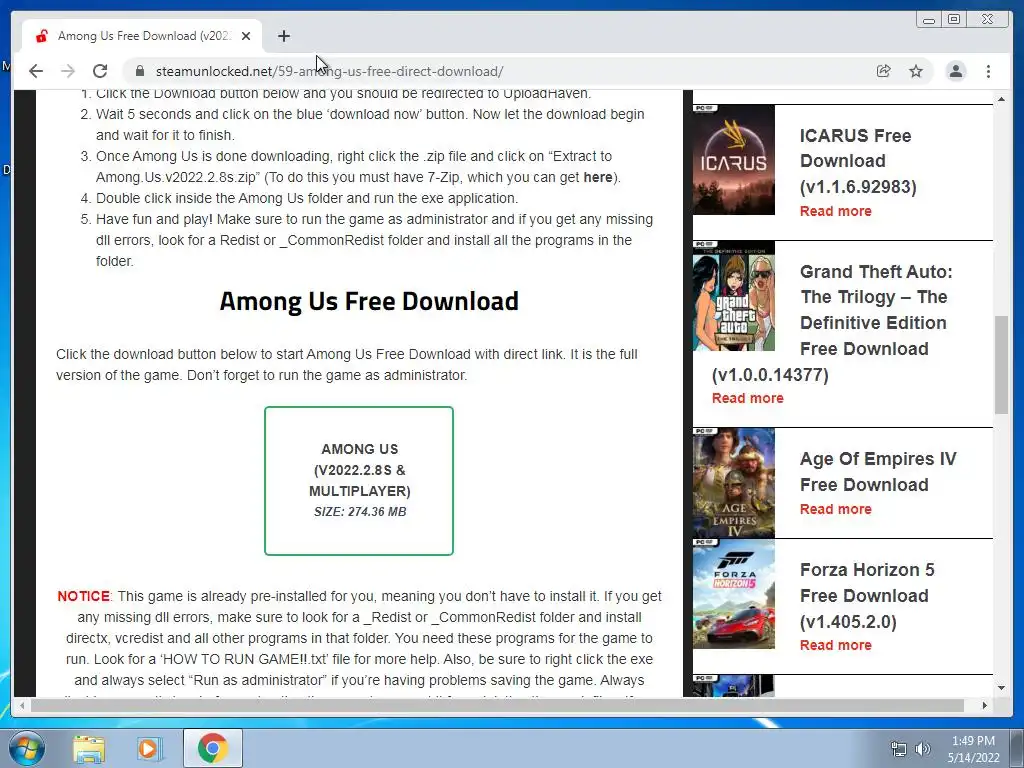Viewport: 1024px width, 768px height.
Task: Click the network tray icon
Action: [x=899, y=749]
